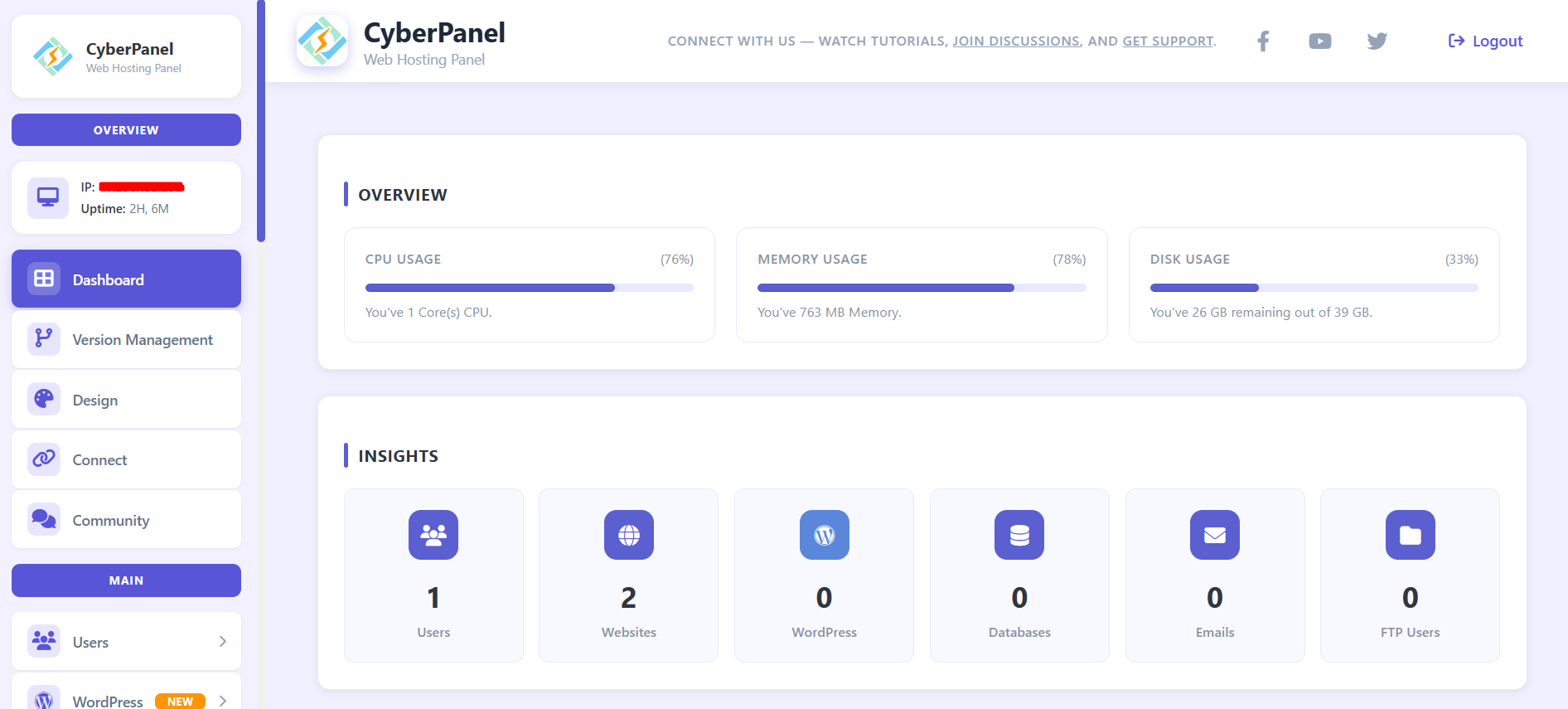Click the Version Management branch icon

[44, 338]
